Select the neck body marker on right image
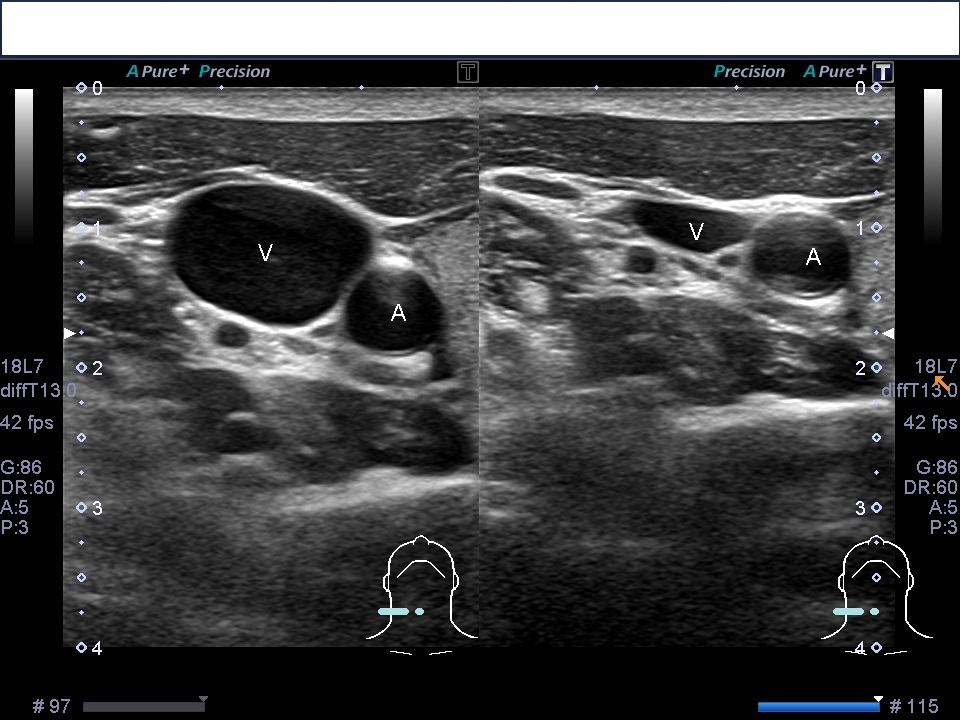Viewport: 960px width, 720px height. tap(877, 594)
